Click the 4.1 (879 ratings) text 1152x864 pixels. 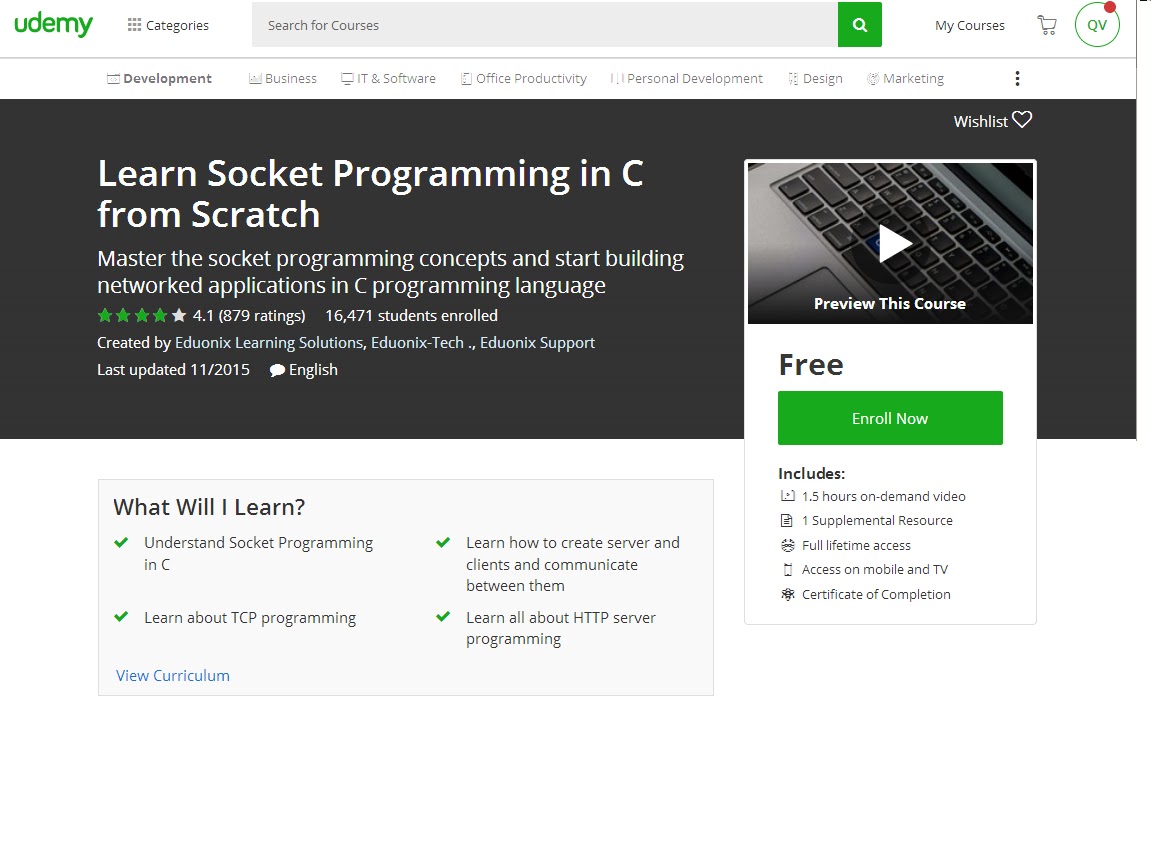[249, 316]
